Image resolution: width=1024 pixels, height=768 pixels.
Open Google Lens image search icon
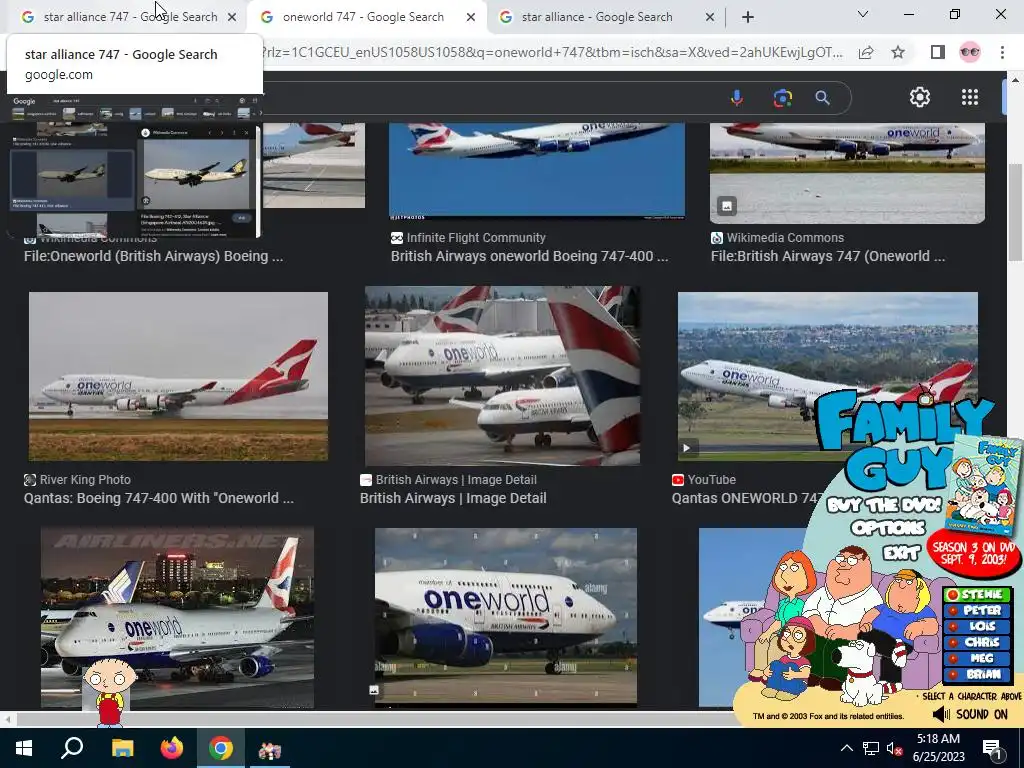pos(782,98)
